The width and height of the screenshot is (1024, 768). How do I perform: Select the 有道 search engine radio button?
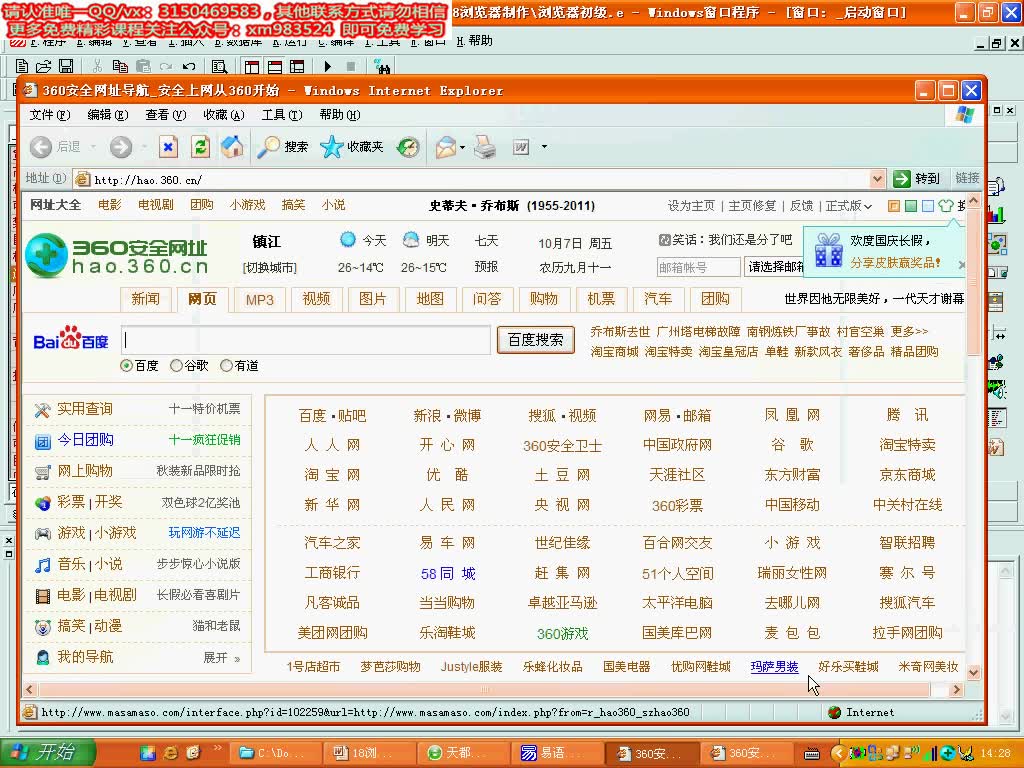pos(227,365)
